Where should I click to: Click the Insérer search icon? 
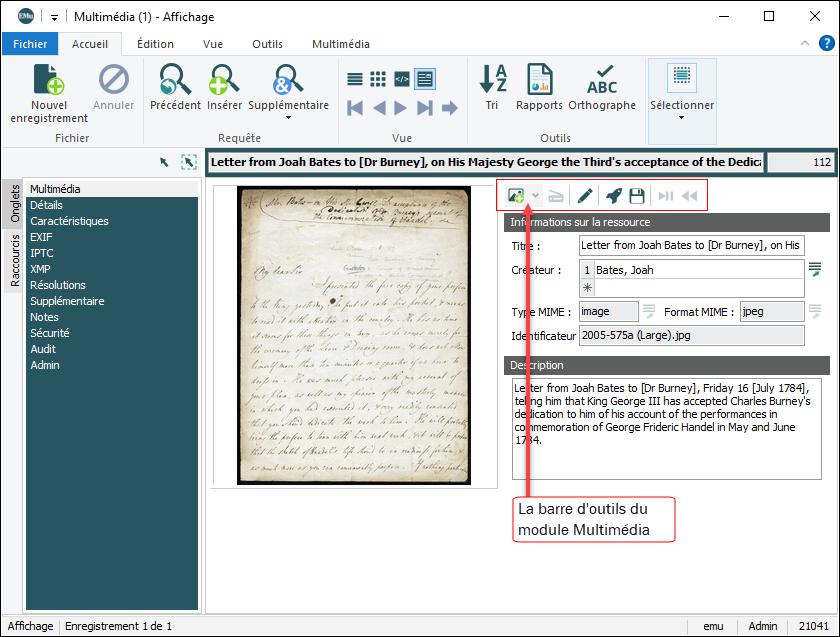click(224, 79)
